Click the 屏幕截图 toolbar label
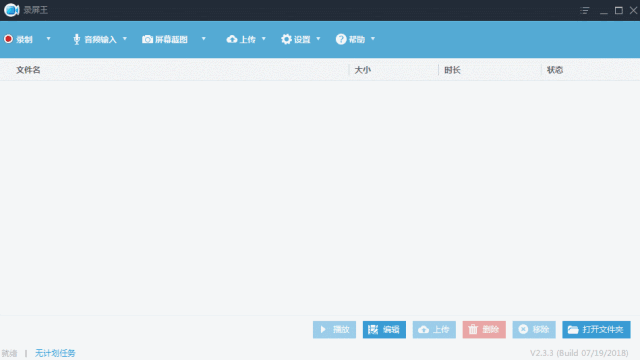 (171, 40)
